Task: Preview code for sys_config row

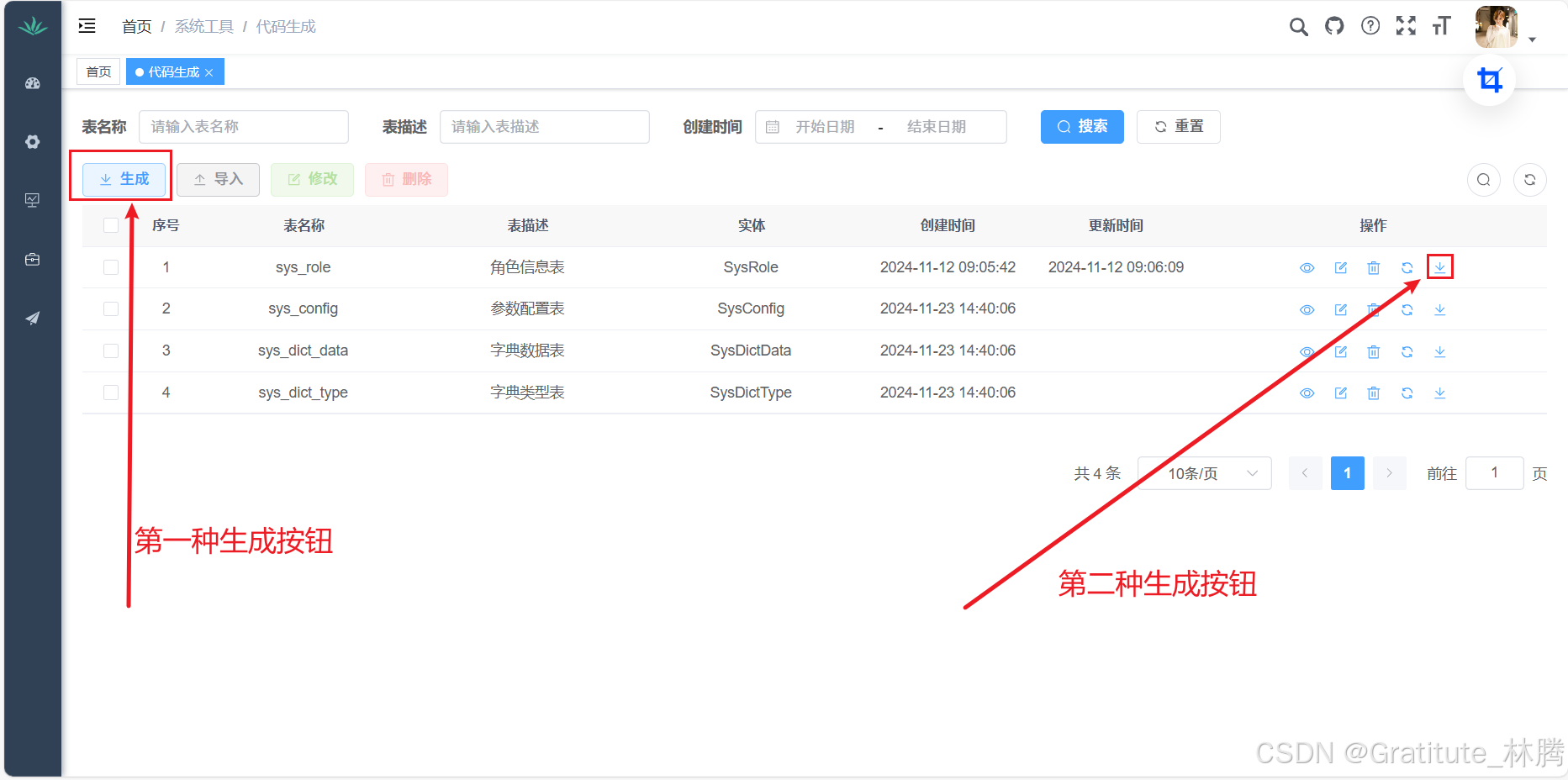Action: click(1307, 310)
